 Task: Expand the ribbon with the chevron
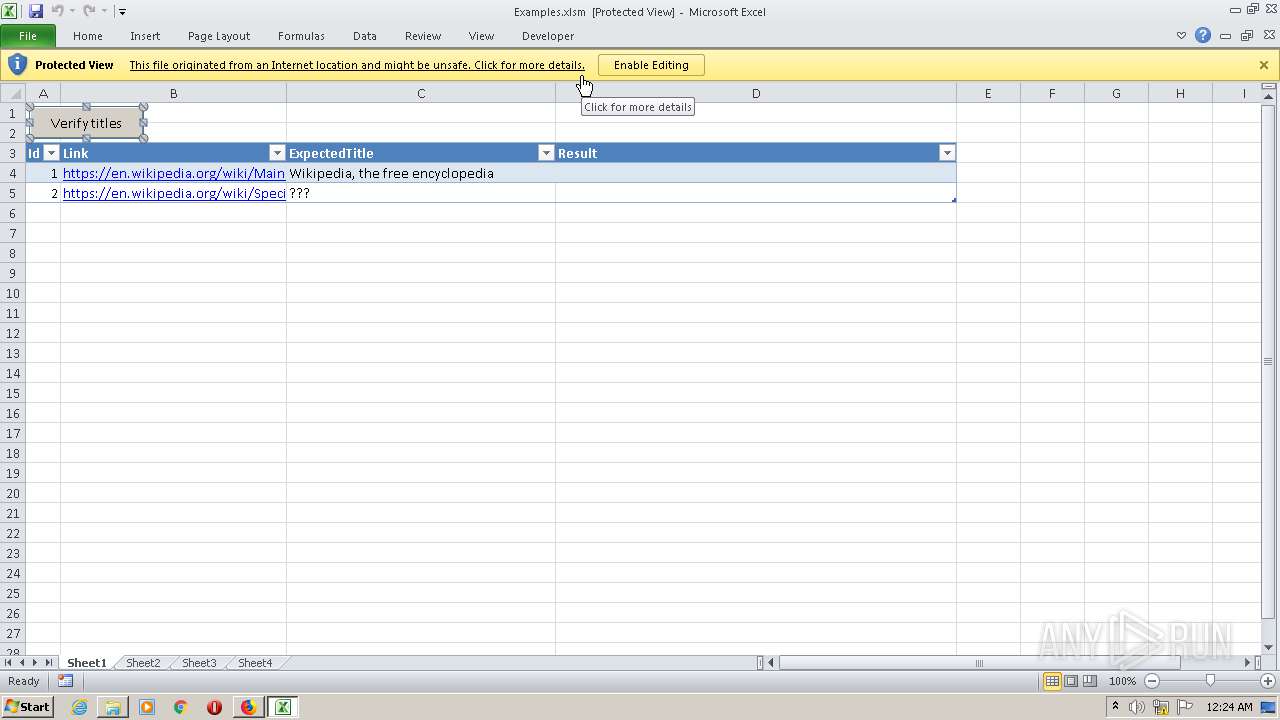pos(1181,36)
